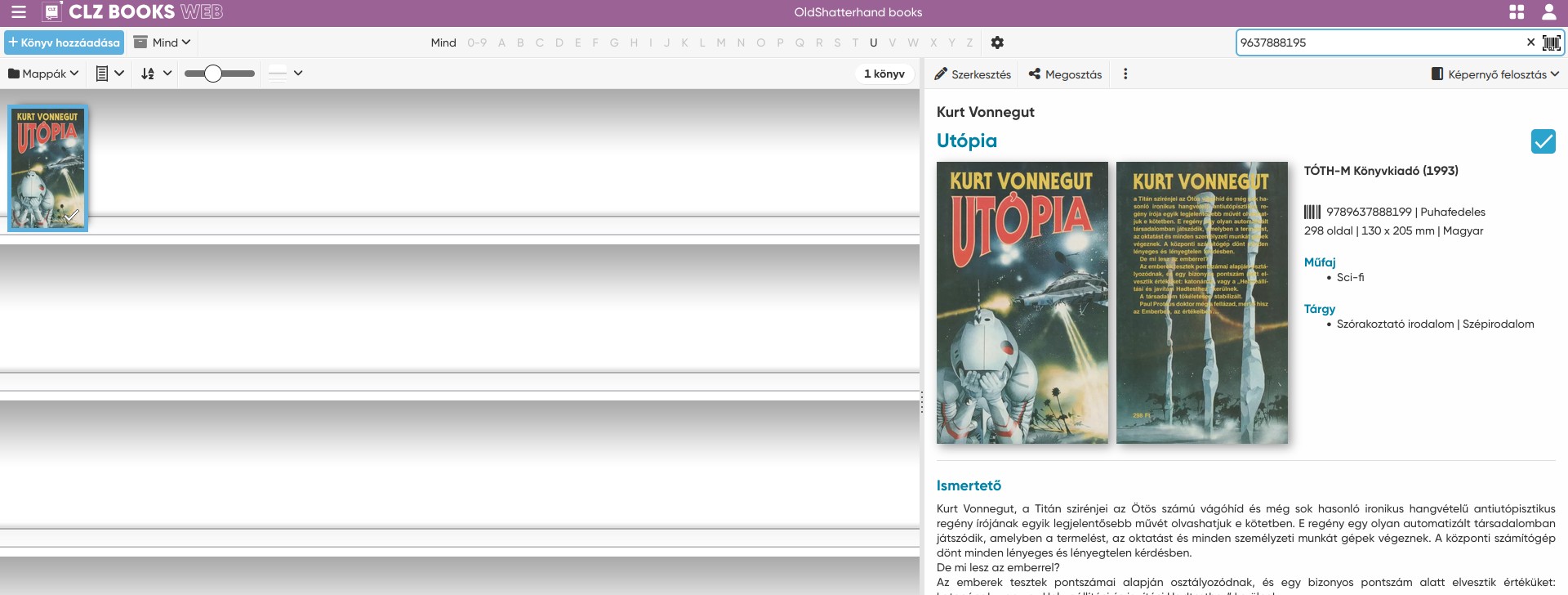The width and height of the screenshot is (1568, 595).
Task: Click the cover size slider handle
Action: (x=212, y=74)
